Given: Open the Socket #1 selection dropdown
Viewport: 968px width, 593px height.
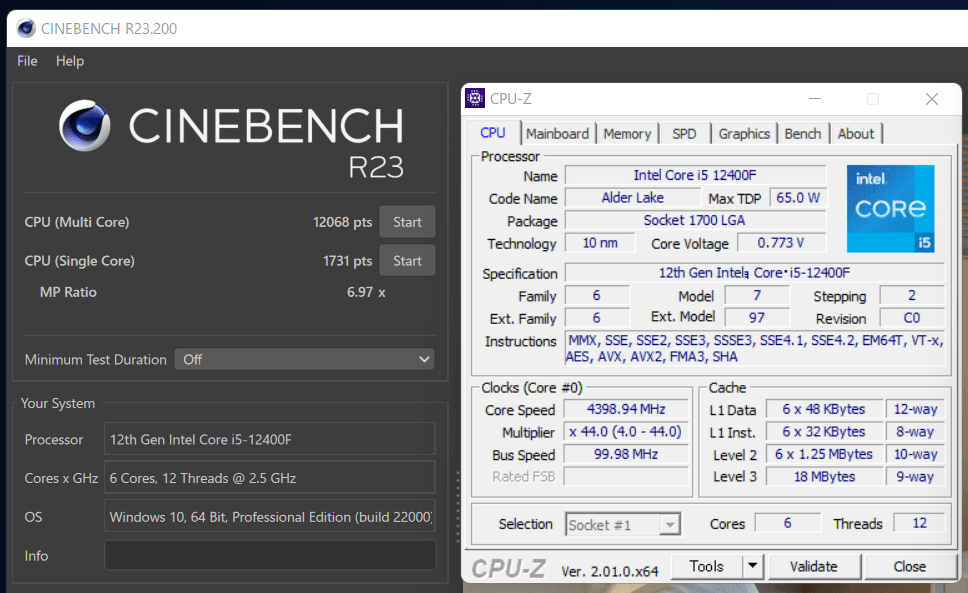Looking at the screenshot, I should (623, 525).
